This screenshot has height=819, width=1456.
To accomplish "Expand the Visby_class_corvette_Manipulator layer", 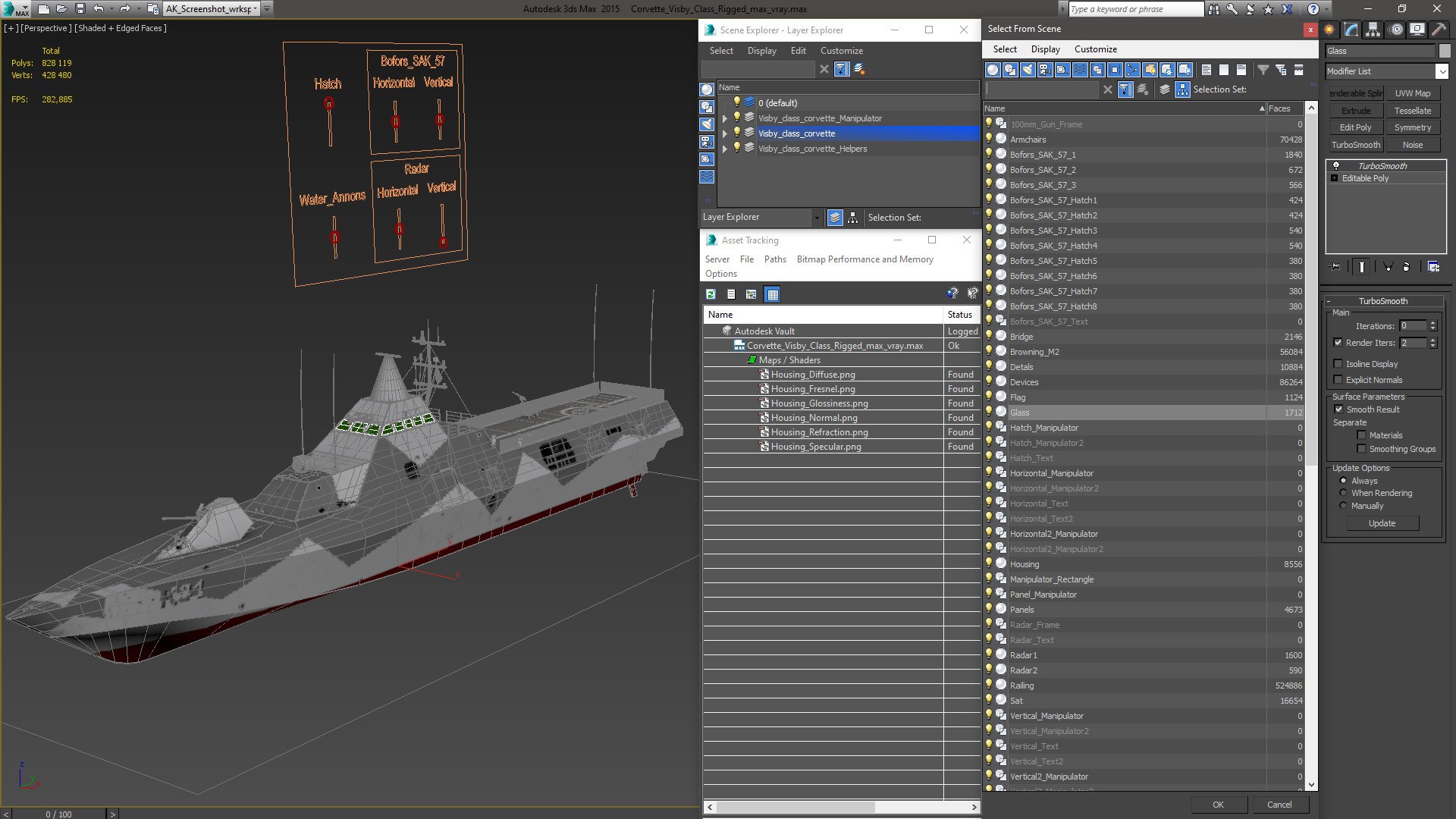I will [724, 118].
